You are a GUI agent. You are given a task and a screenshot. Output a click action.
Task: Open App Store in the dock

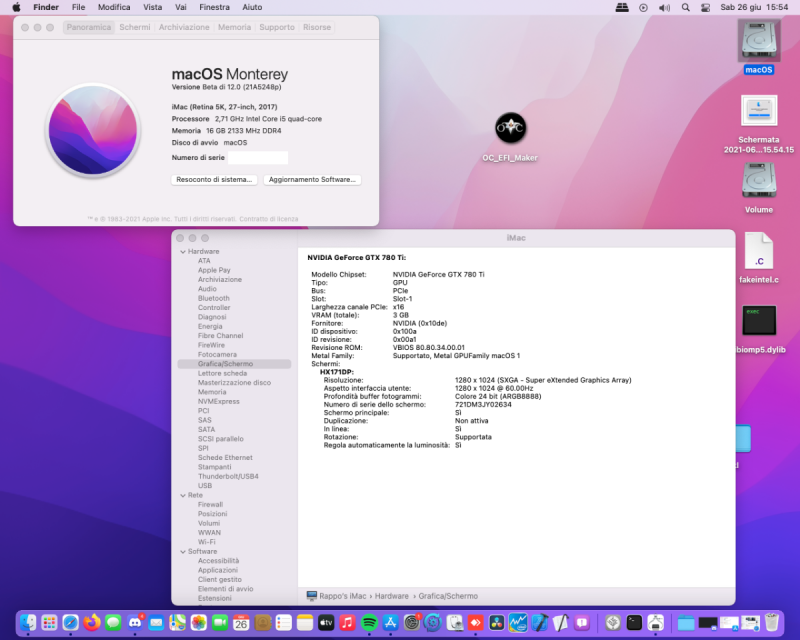(390, 623)
